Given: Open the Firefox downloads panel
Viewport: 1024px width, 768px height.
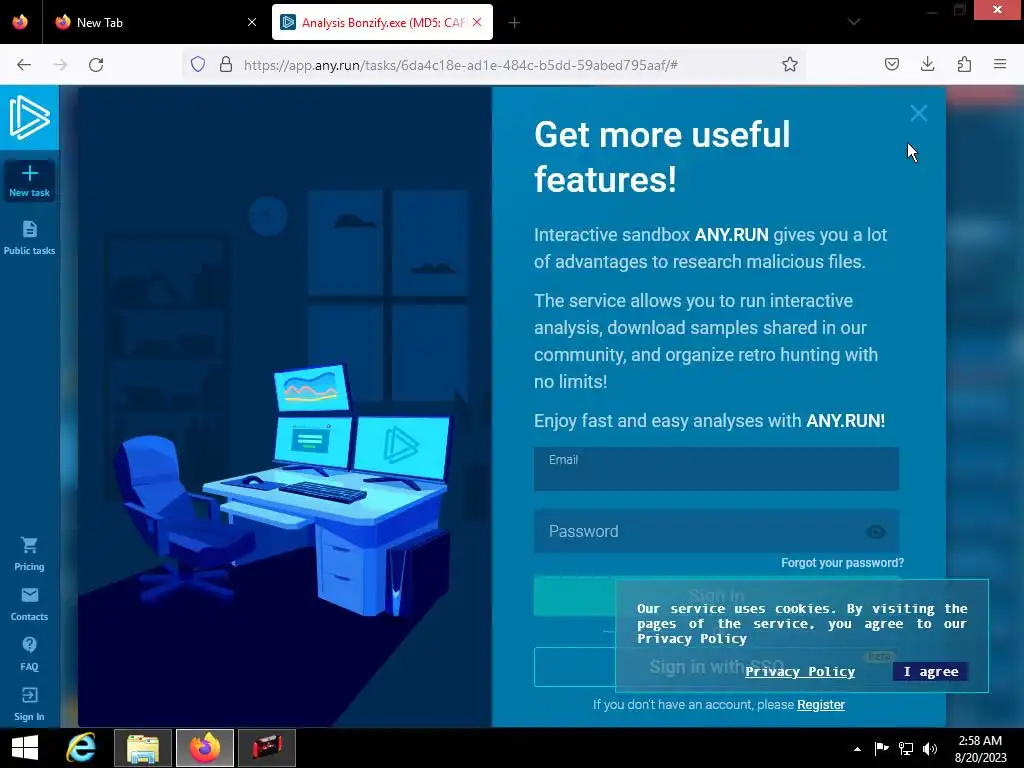Looking at the screenshot, I should tap(927, 64).
